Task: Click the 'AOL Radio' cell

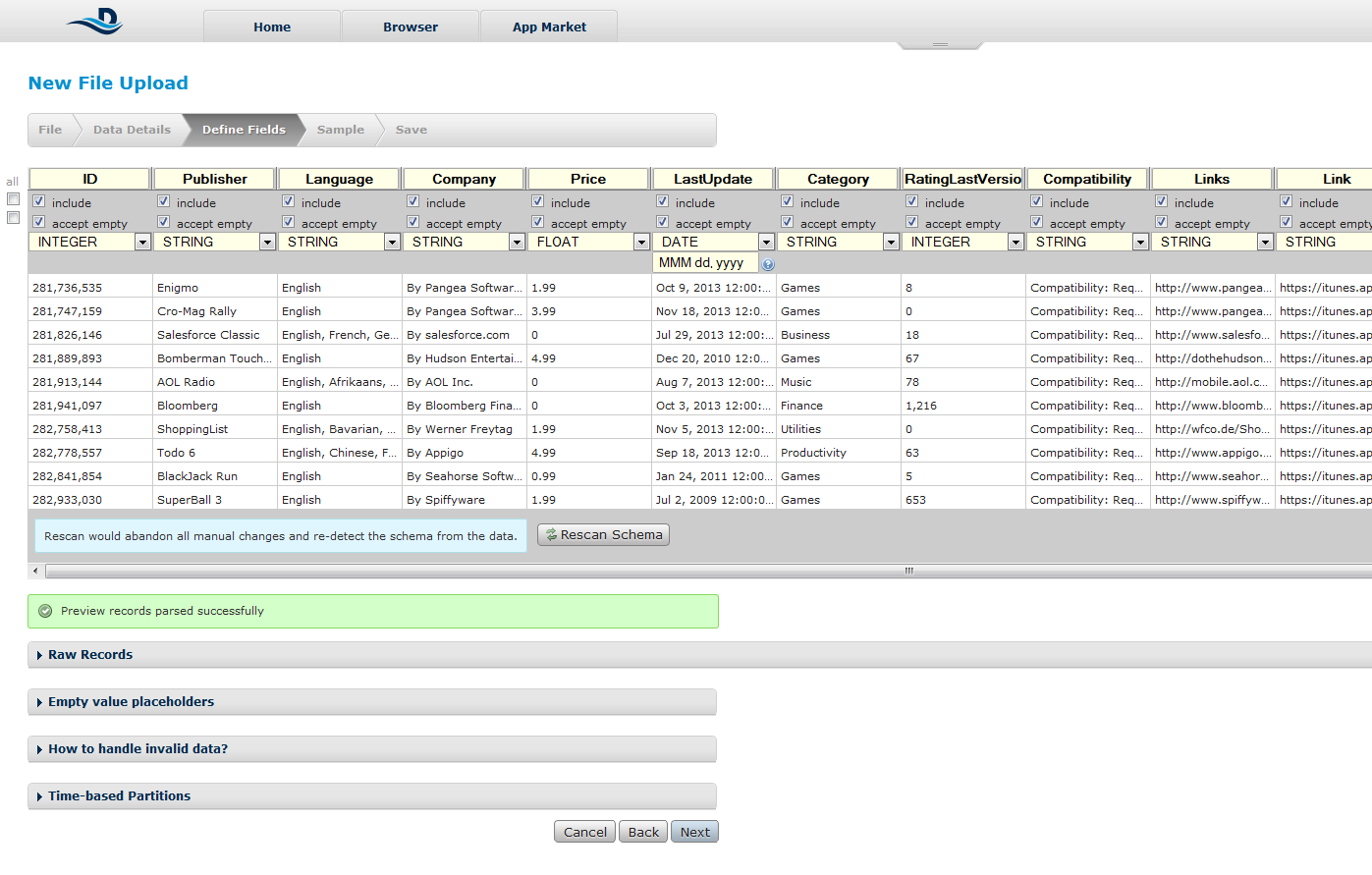Action: (x=215, y=382)
